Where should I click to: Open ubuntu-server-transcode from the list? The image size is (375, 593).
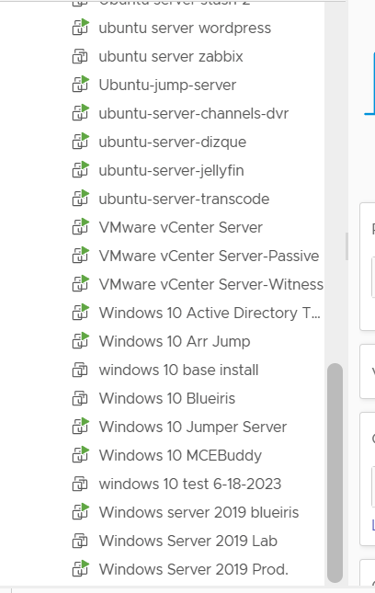click(x=184, y=199)
